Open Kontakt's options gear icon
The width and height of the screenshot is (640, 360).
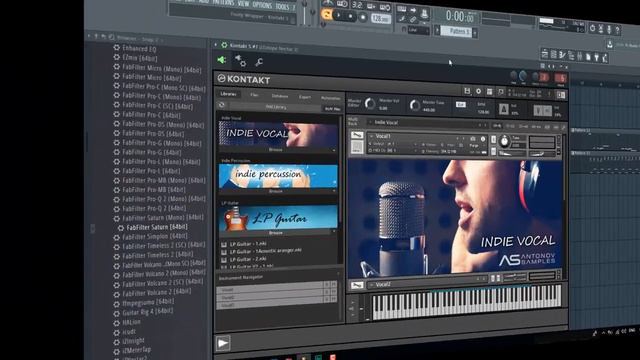point(478,91)
